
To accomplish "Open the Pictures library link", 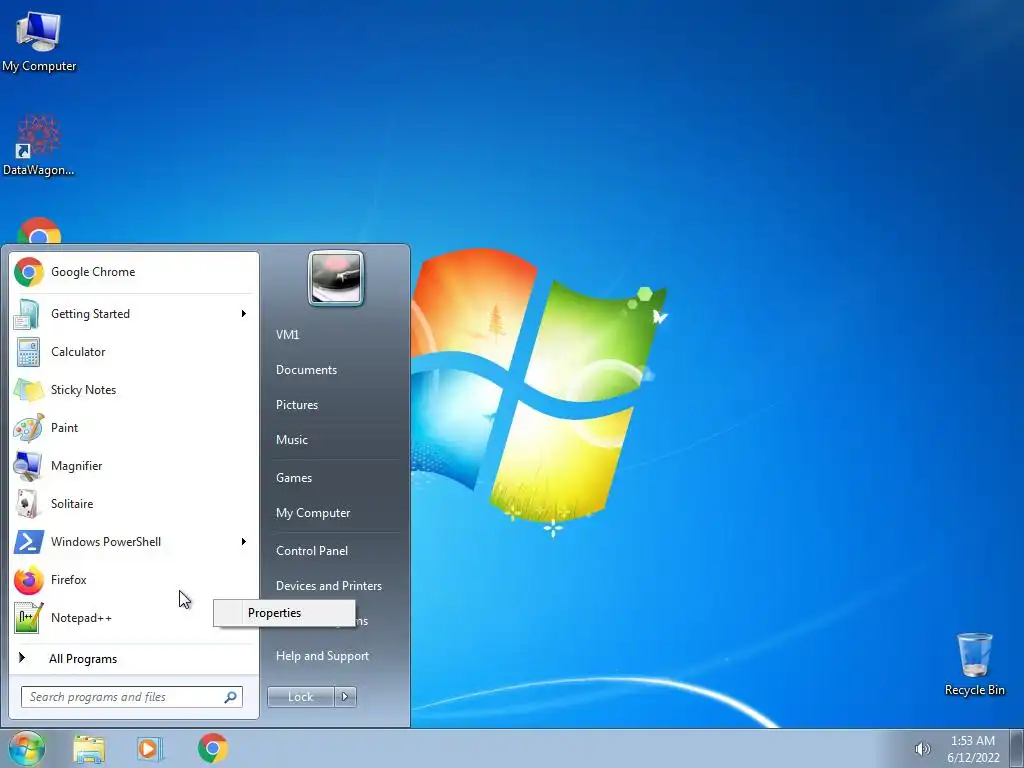I will click(297, 405).
